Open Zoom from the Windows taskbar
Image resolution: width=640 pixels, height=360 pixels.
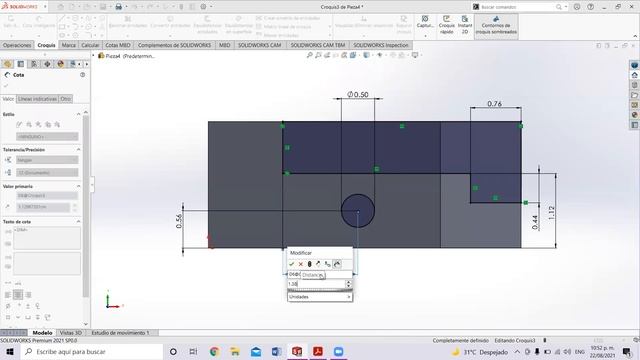338,351
